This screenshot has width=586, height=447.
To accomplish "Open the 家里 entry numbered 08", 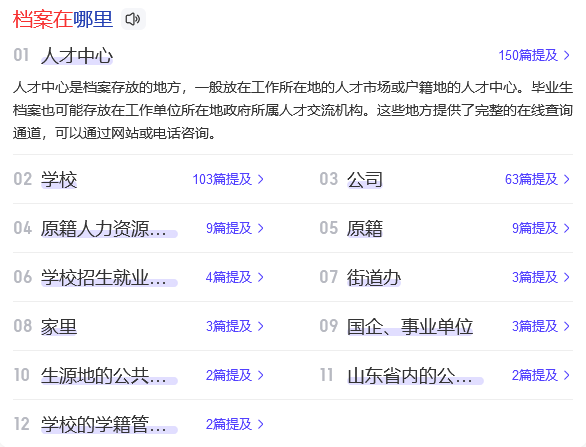I will 59,326.
